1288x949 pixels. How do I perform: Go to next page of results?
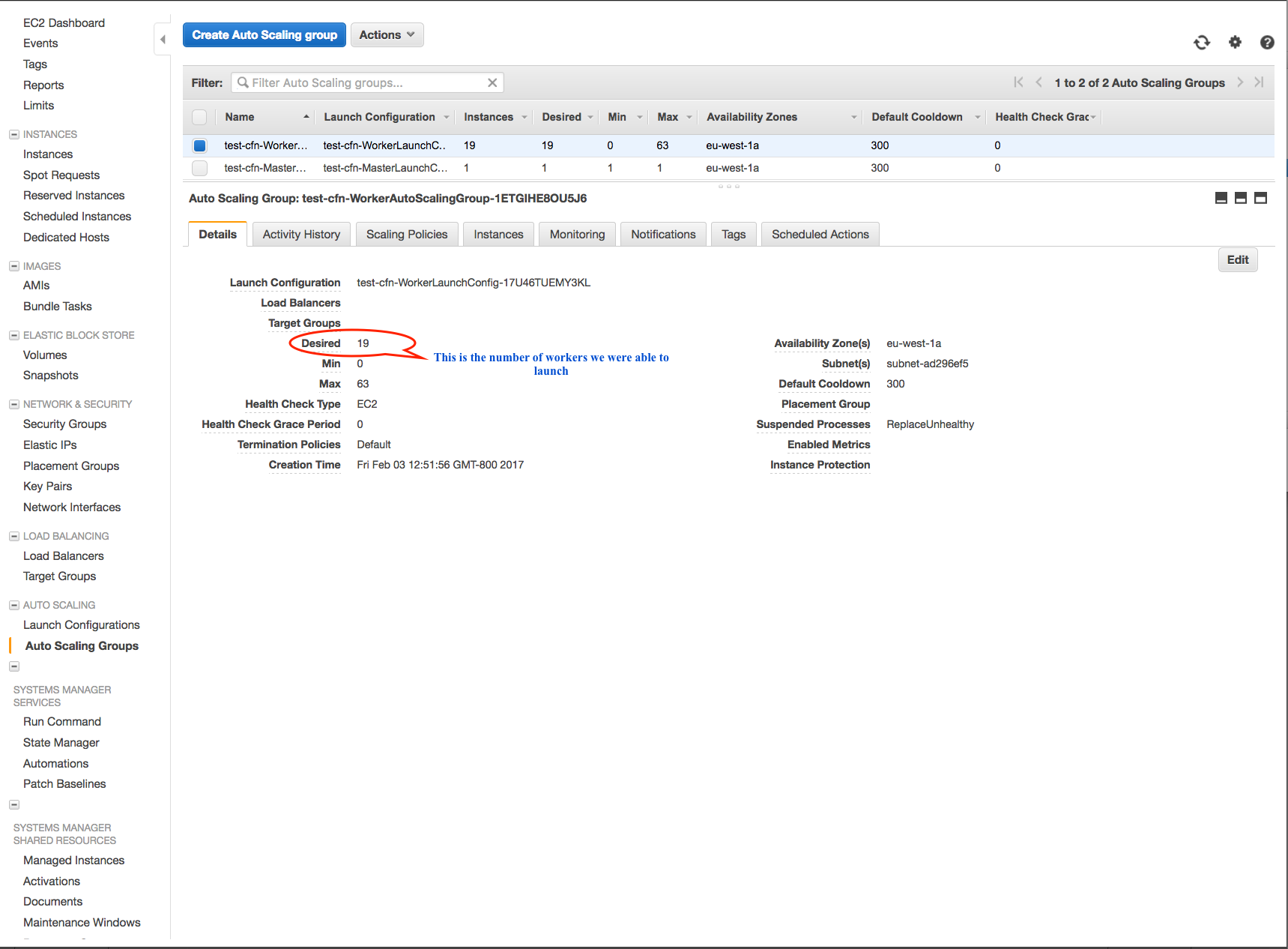(1240, 82)
